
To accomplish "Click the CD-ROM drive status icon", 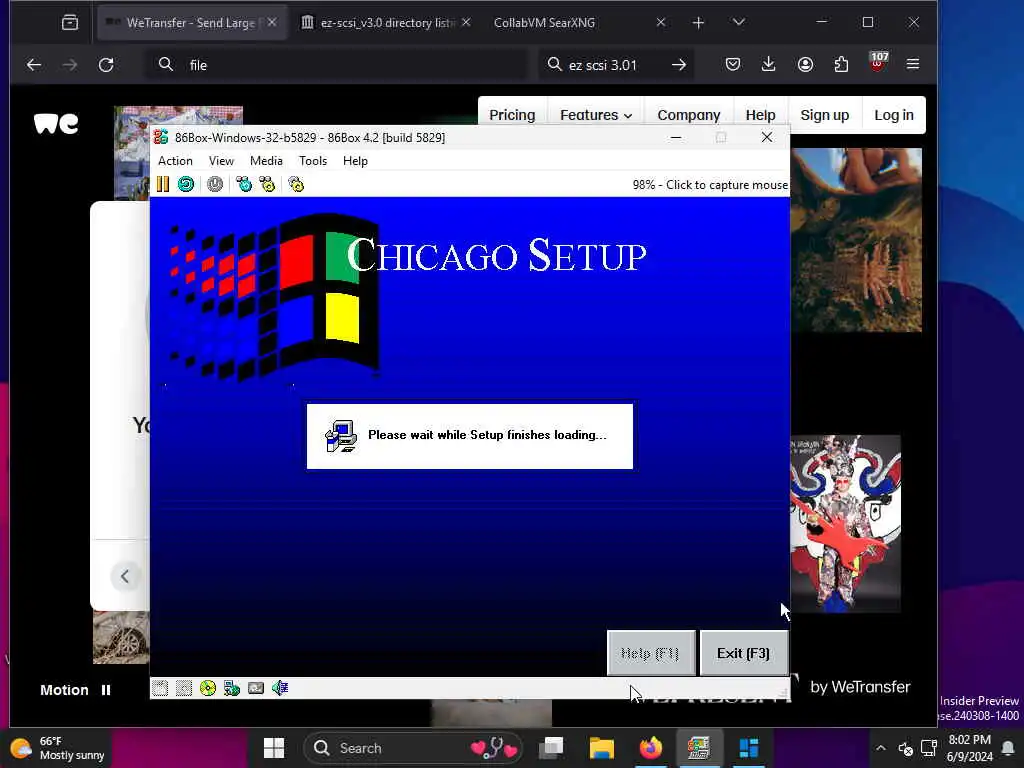I will [x=208, y=688].
